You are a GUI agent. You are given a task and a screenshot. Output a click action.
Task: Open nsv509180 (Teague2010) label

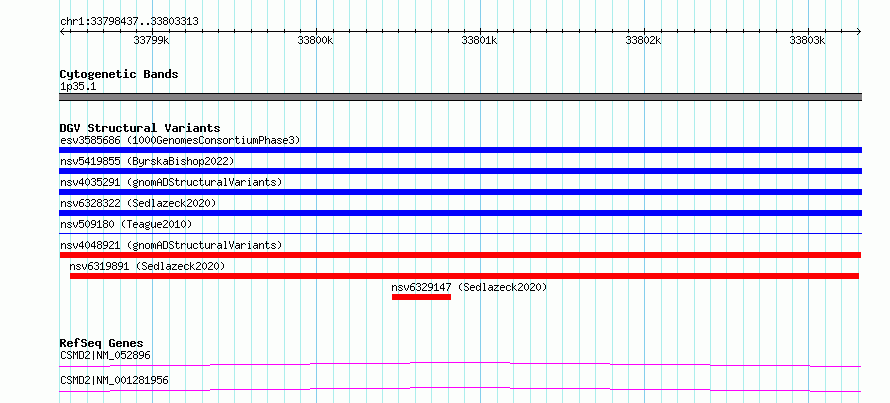126,224
